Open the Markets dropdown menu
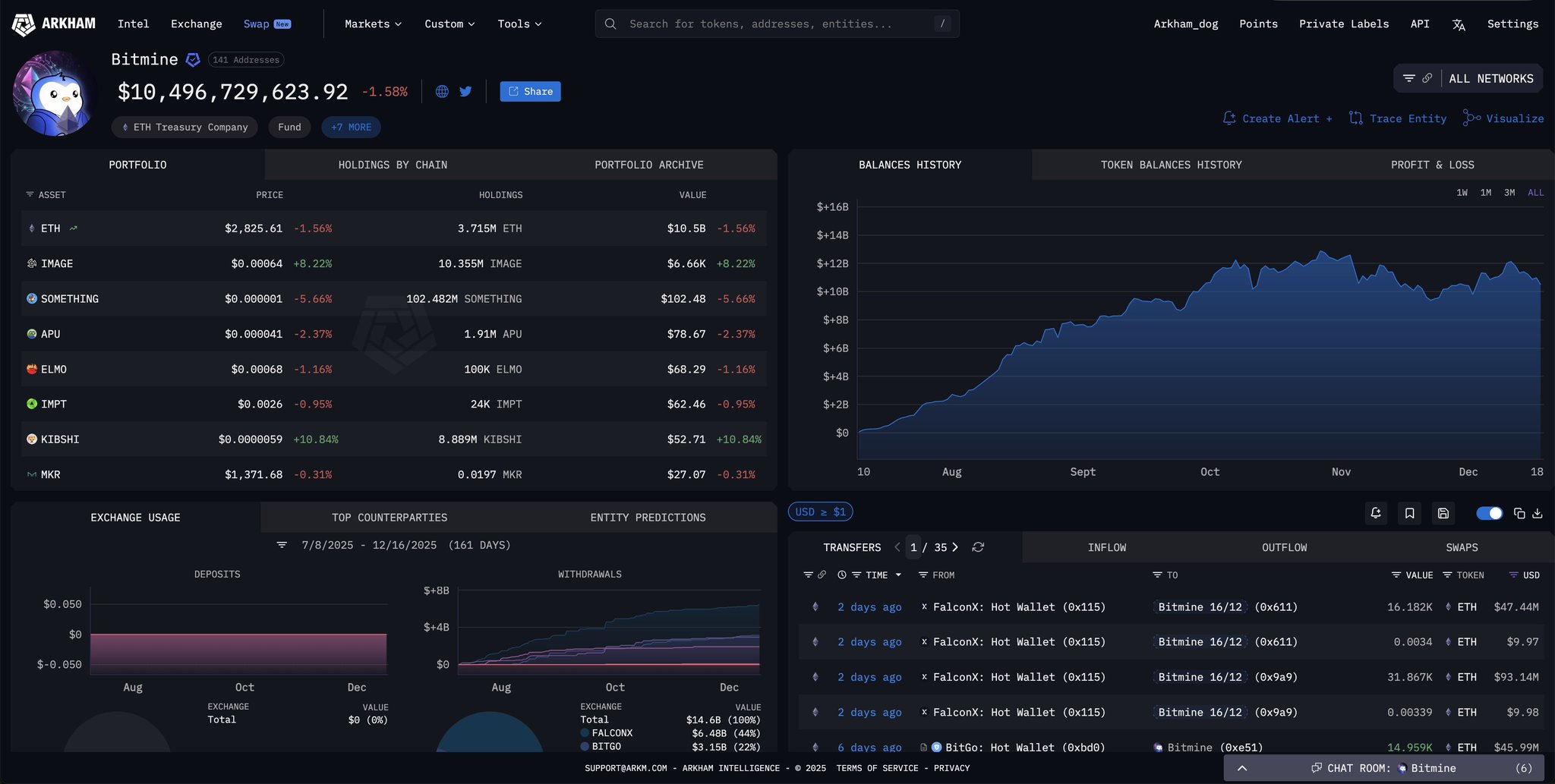This screenshot has width=1555, height=784. 373,24
